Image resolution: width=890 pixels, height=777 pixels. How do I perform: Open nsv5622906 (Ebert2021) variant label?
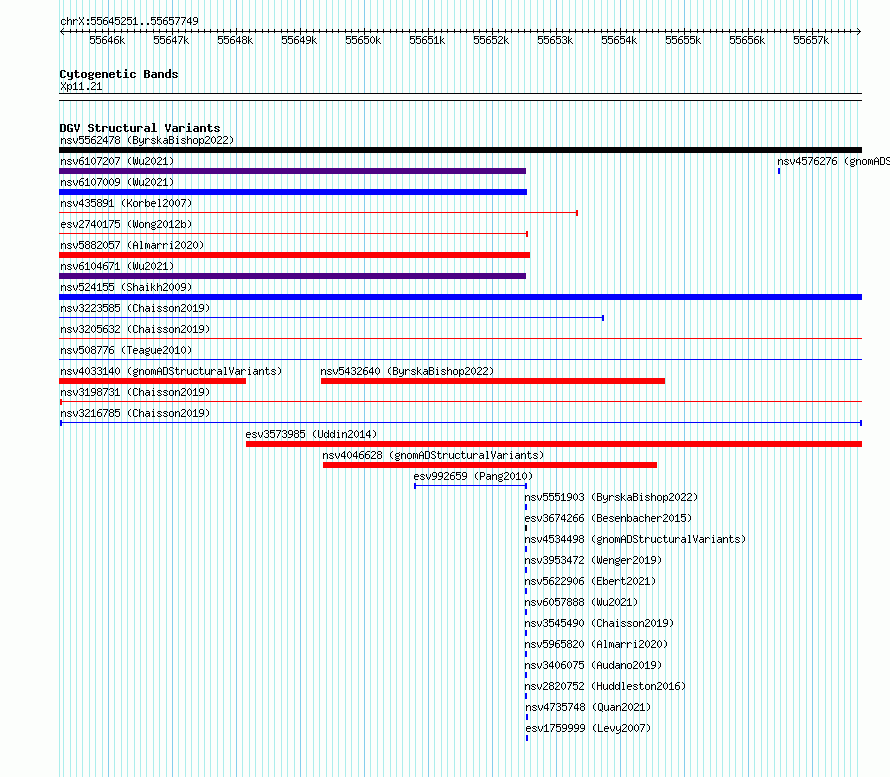pyautogui.click(x=590, y=581)
